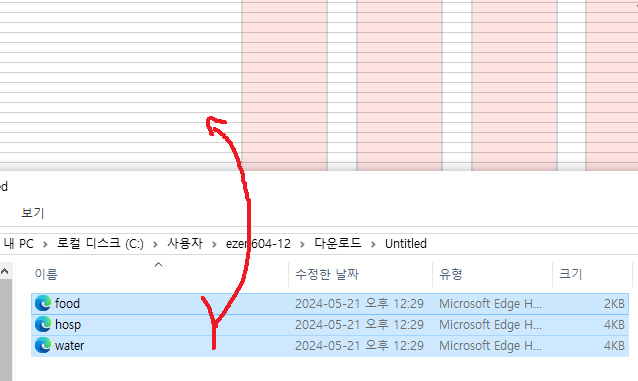Expand the chevron after 로컬 디스크 (C:)
The width and height of the screenshot is (638, 381).
[155, 244]
